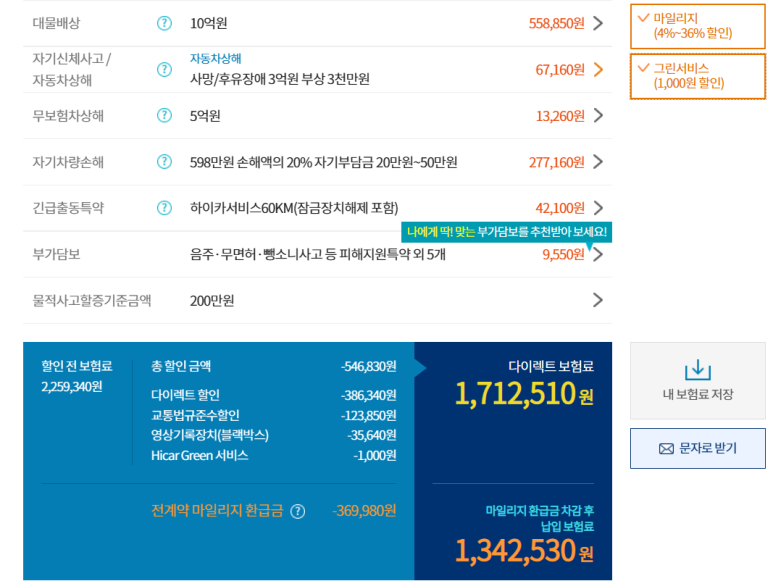The width and height of the screenshot is (773, 581).
Task: Click help icon next to 전계약 마일리지 환급금
Action: [298, 512]
